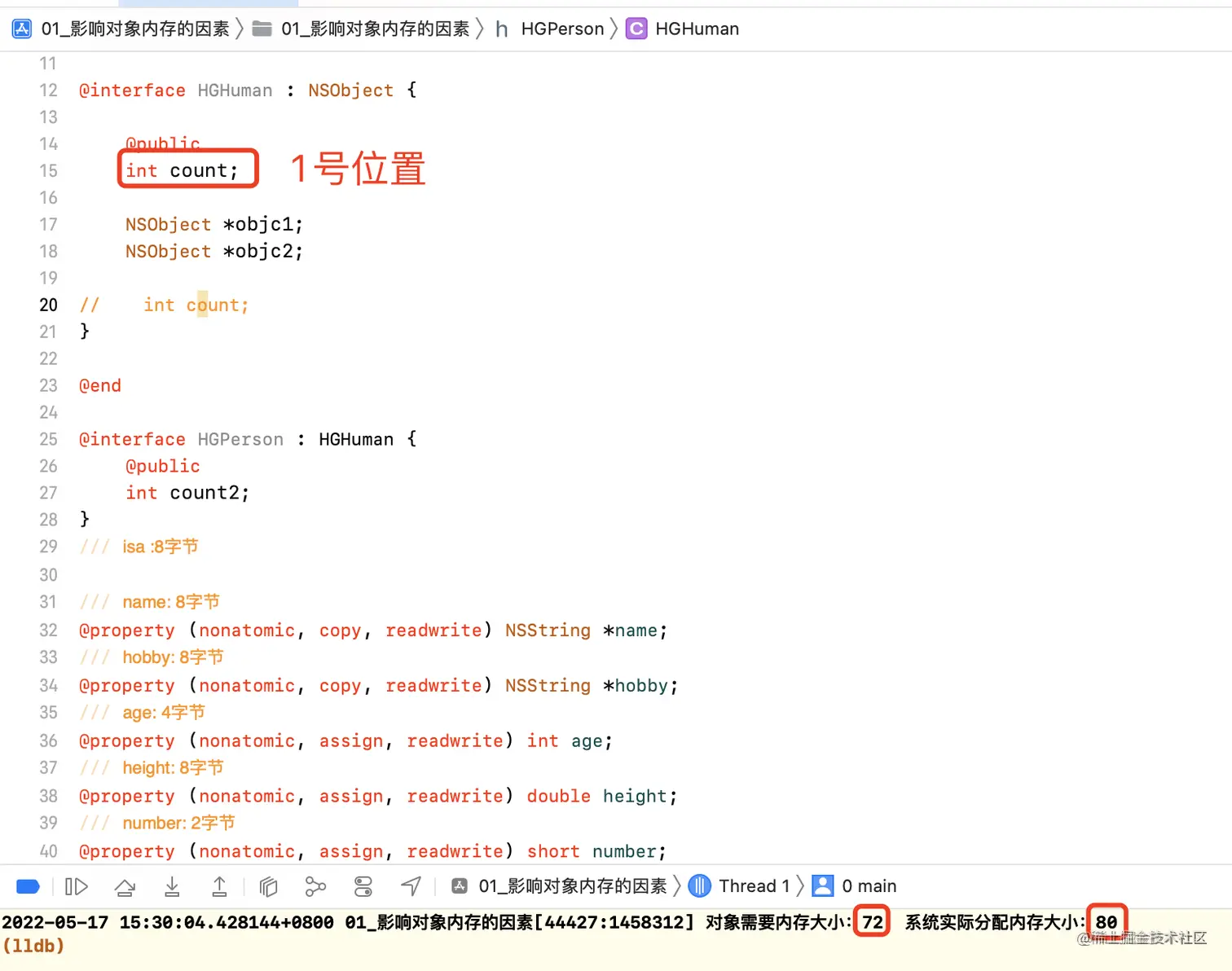Click line number 20 in gutter
The height and width of the screenshot is (971, 1232).
point(49,305)
